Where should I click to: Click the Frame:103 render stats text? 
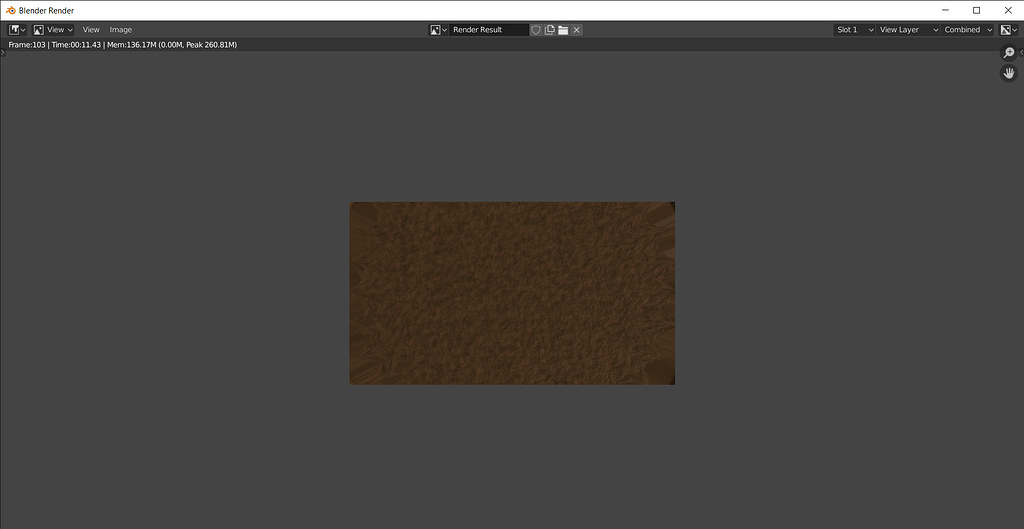[x=123, y=45]
